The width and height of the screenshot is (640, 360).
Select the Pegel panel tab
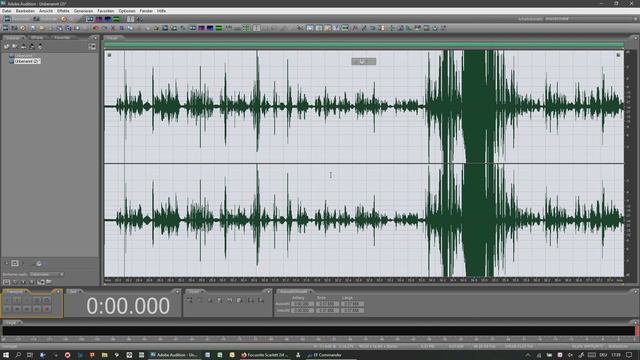coord(11,322)
